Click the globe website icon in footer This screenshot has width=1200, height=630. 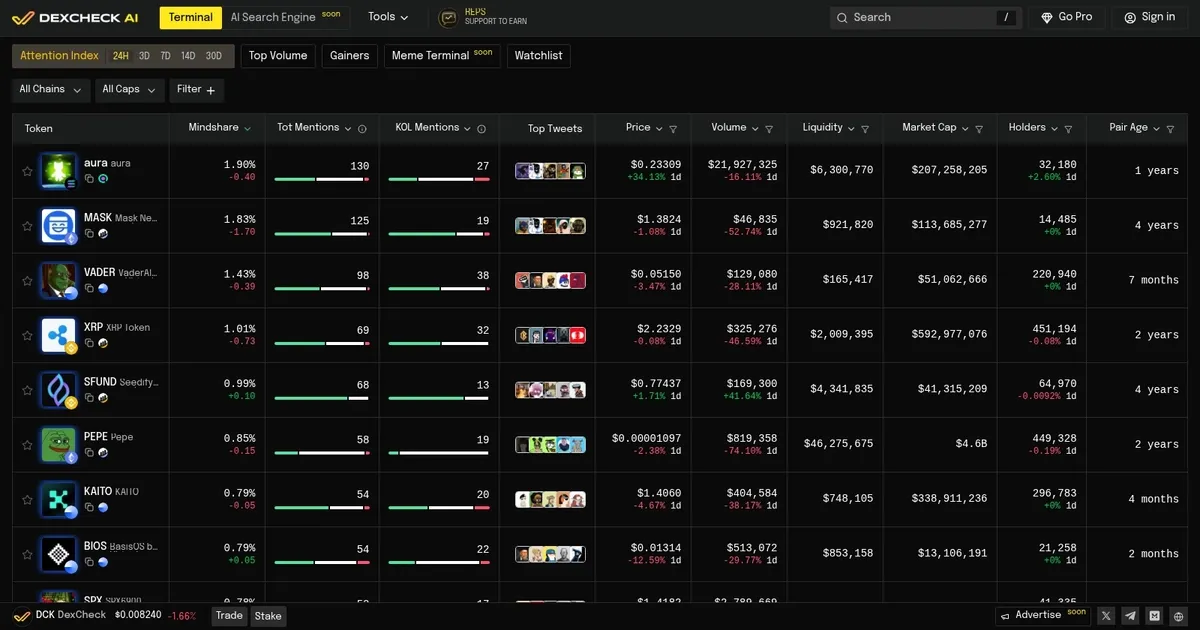(x=1179, y=616)
